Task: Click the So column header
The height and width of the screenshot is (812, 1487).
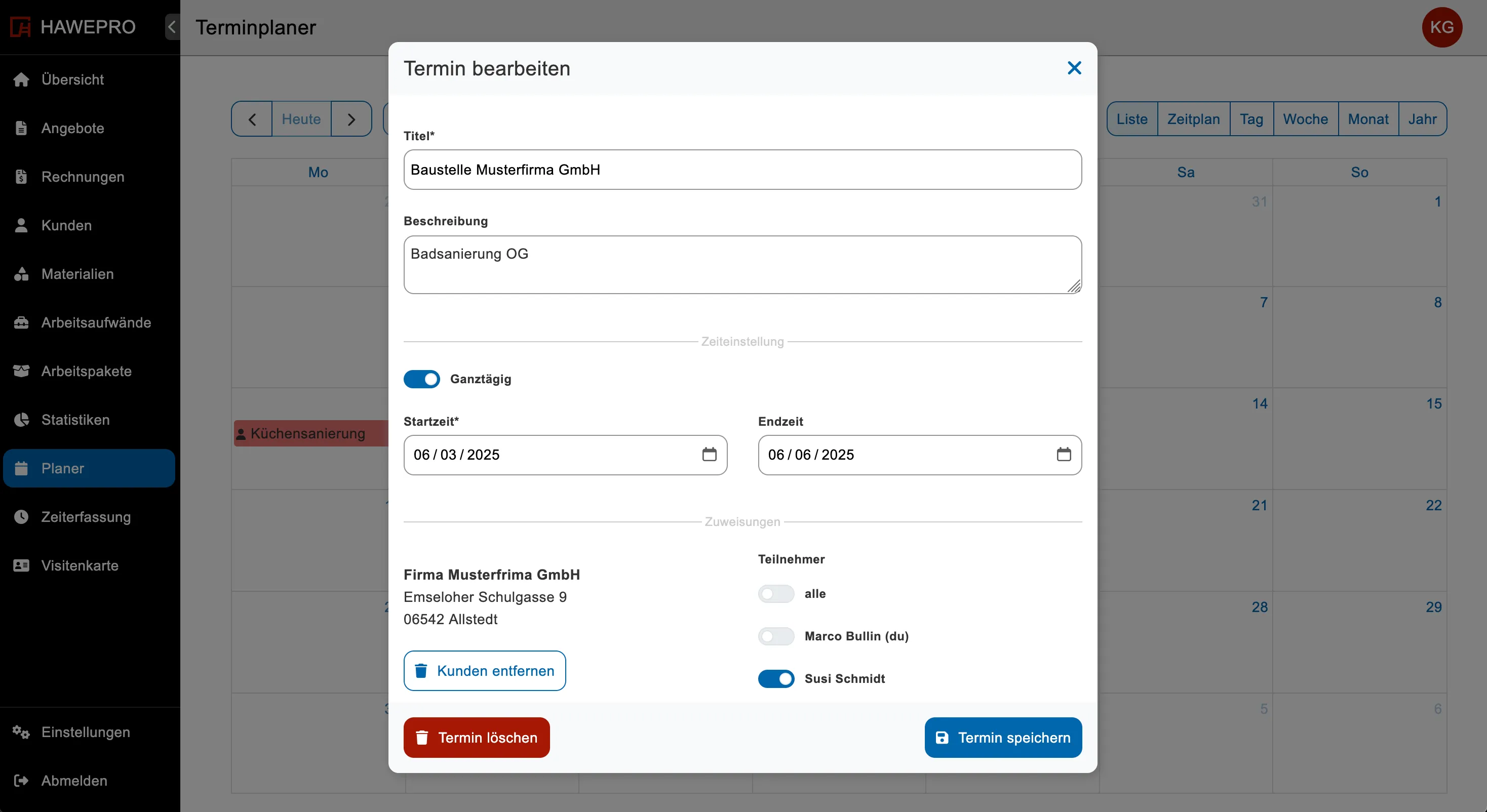Action: (1359, 172)
